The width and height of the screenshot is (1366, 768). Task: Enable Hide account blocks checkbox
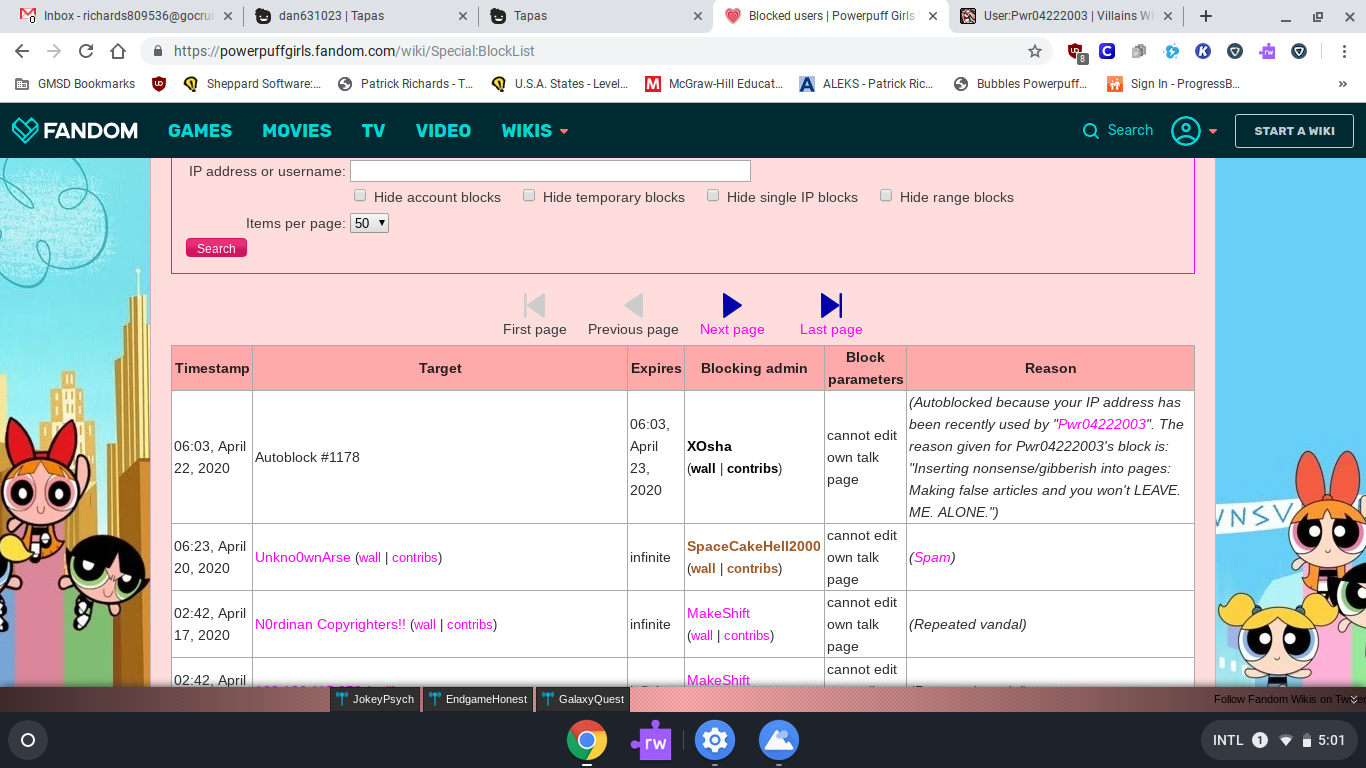click(x=360, y=196)
